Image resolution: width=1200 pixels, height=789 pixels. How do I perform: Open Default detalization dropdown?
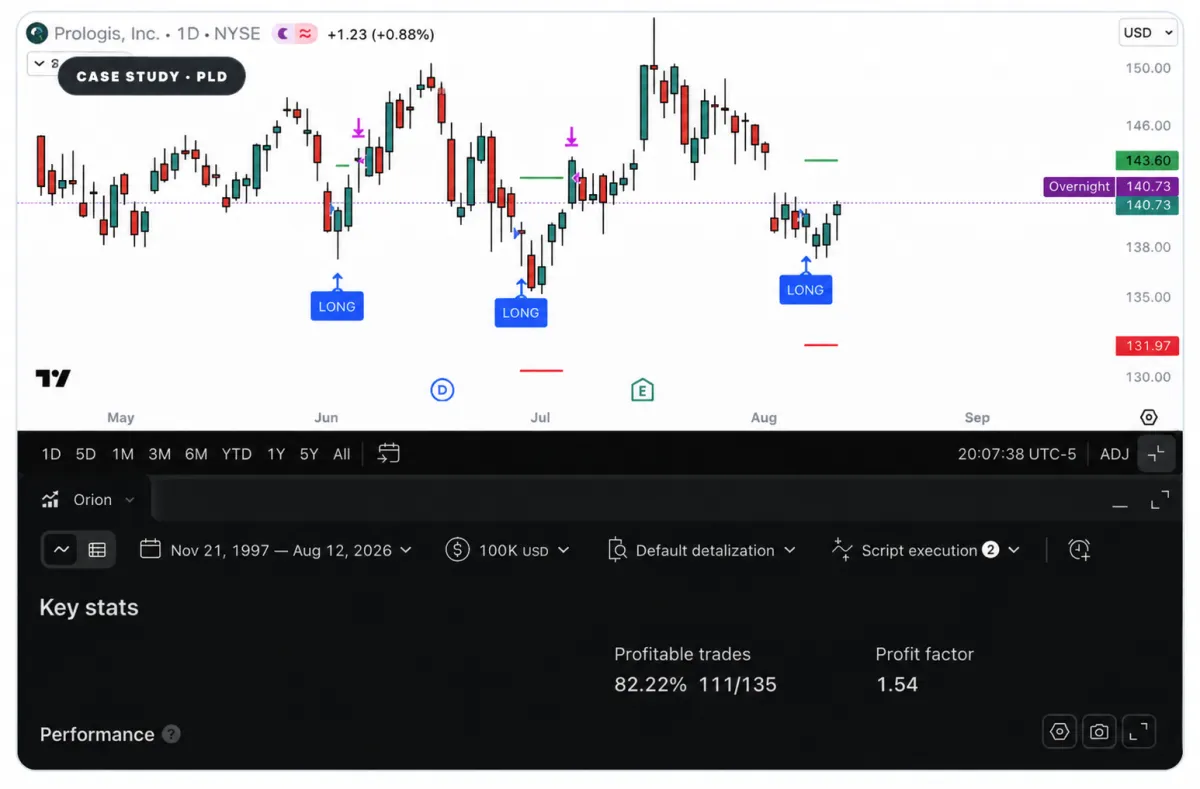(x=702, y=550)
